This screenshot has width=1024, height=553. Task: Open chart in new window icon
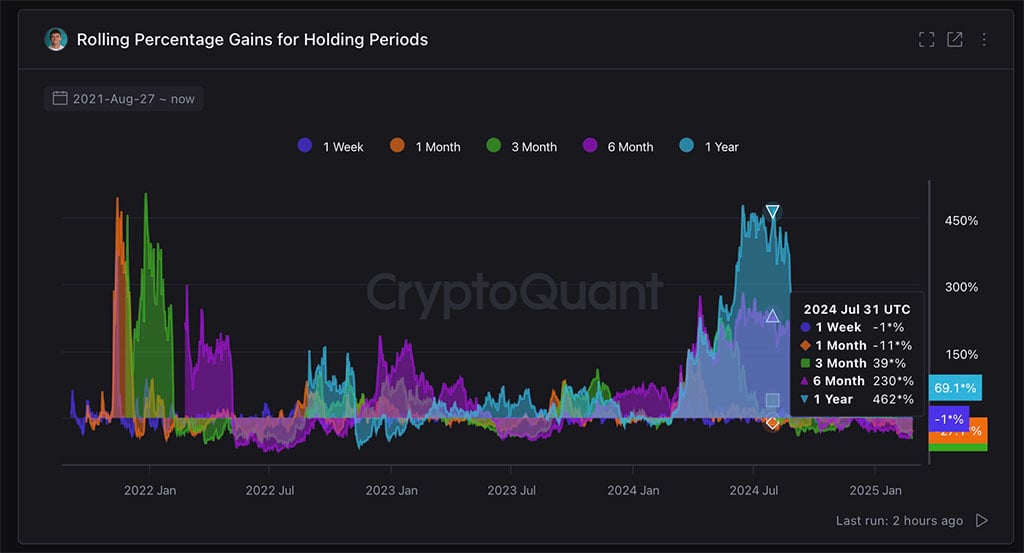click(955, 40)
